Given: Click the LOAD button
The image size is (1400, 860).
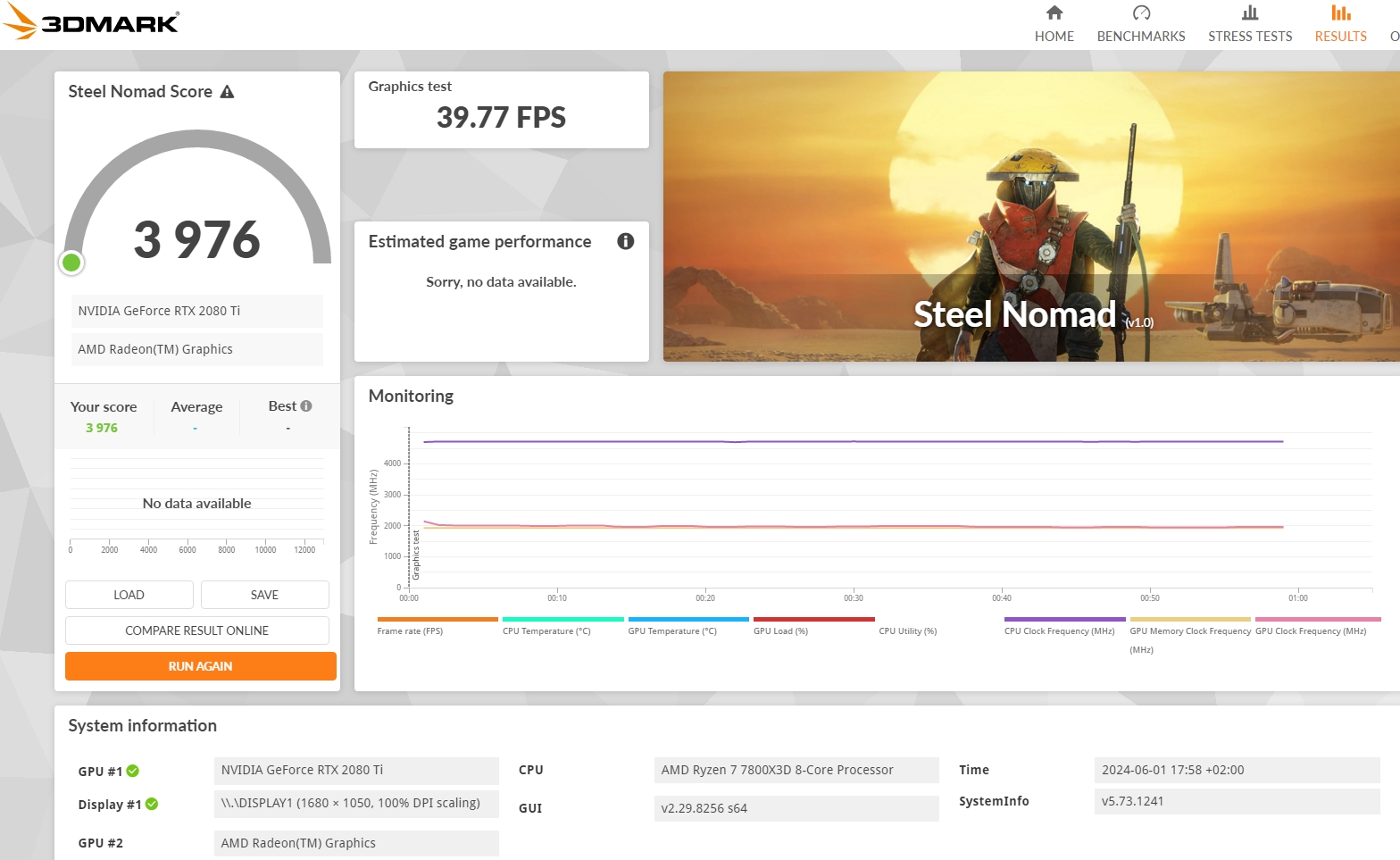Looking at the screenshot, I should (x=129, y=595).
